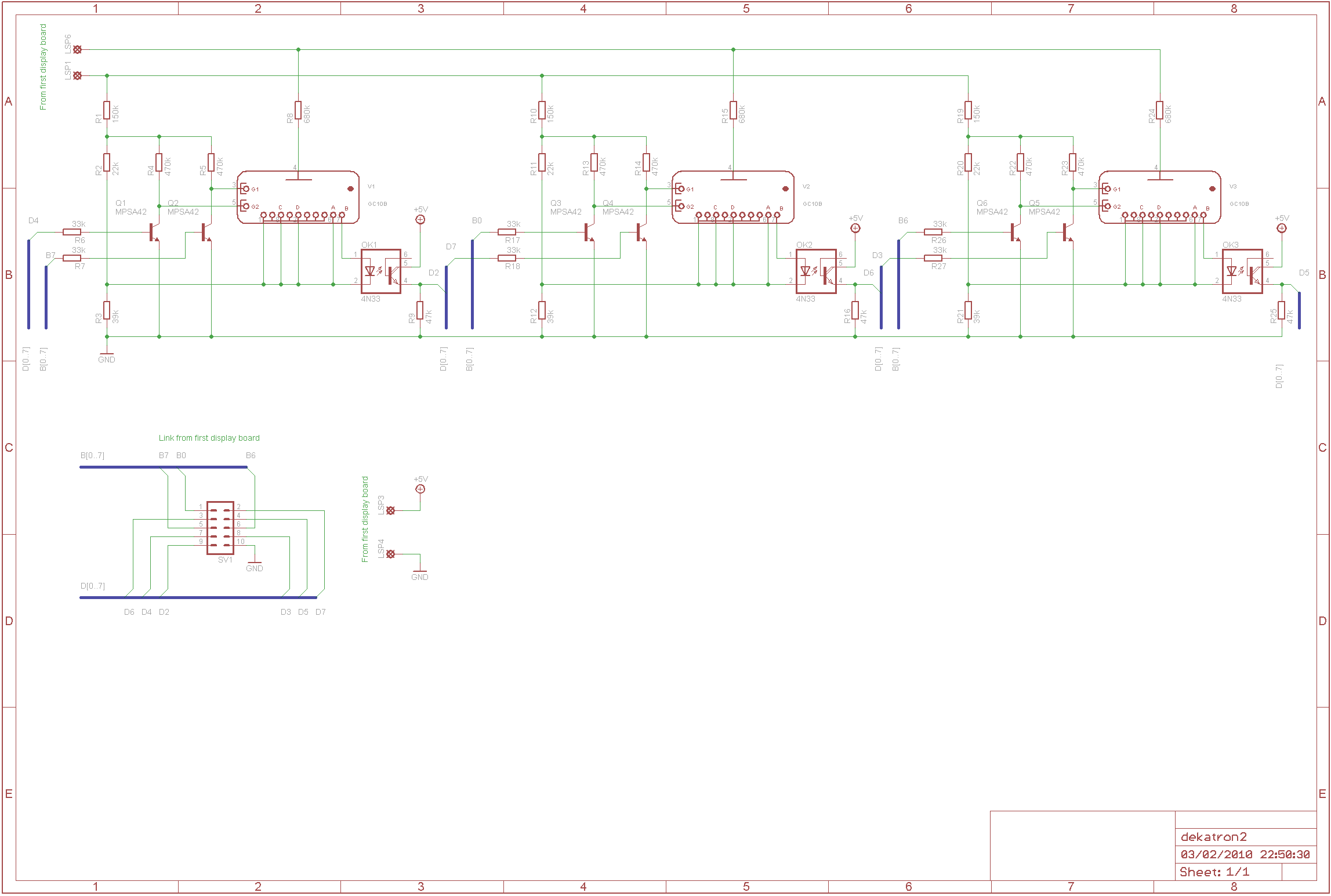This screenshot has width=1331, height=896.
Task: Click the dekatron2 title block name
Action: click(x=1213, y=837)
